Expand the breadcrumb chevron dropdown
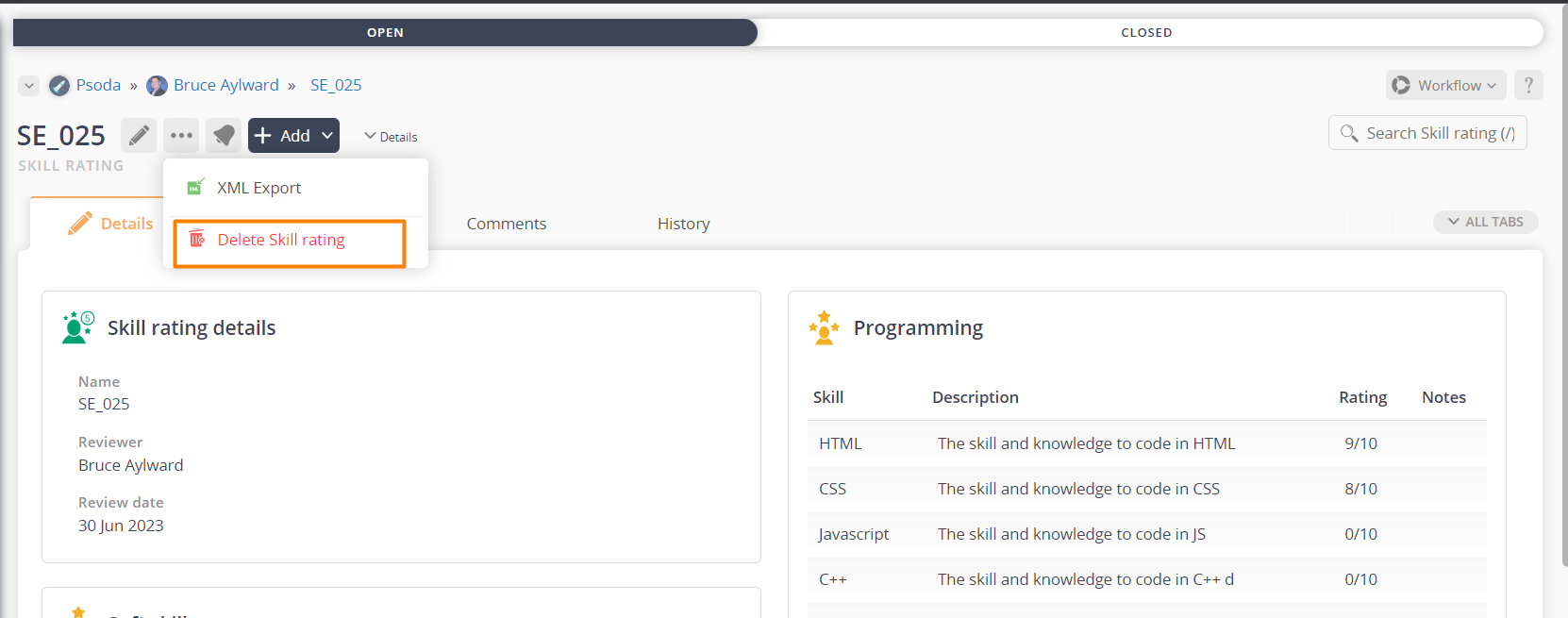Image resolution: width=1568 pixels, height=618 pixels. point(29,86)
